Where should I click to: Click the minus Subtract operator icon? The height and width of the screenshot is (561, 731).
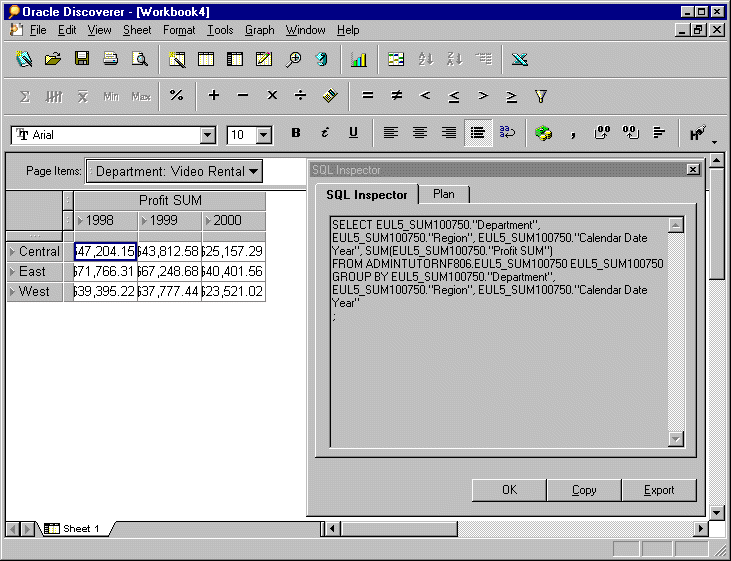tap(242, 96)
